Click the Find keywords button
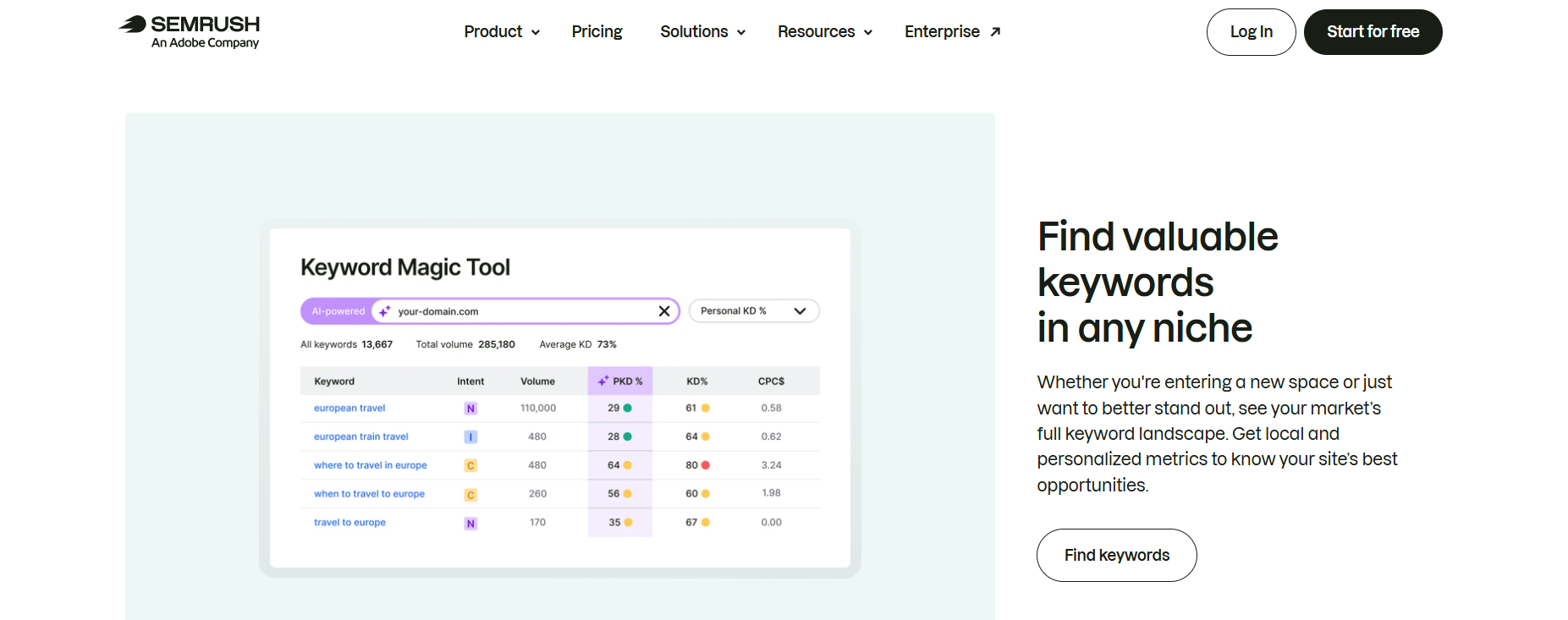Image resolution: width=1568 pixels, height=620 pixels. pos(1116,555)
